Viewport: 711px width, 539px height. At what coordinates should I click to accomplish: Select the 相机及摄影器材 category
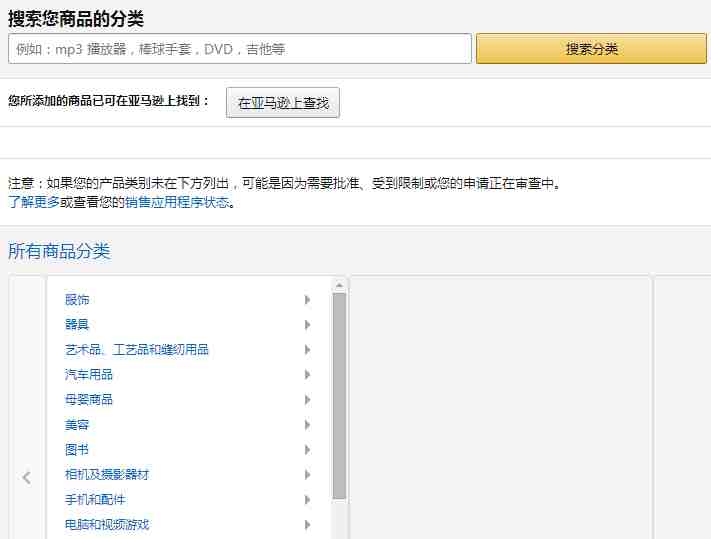107,475
